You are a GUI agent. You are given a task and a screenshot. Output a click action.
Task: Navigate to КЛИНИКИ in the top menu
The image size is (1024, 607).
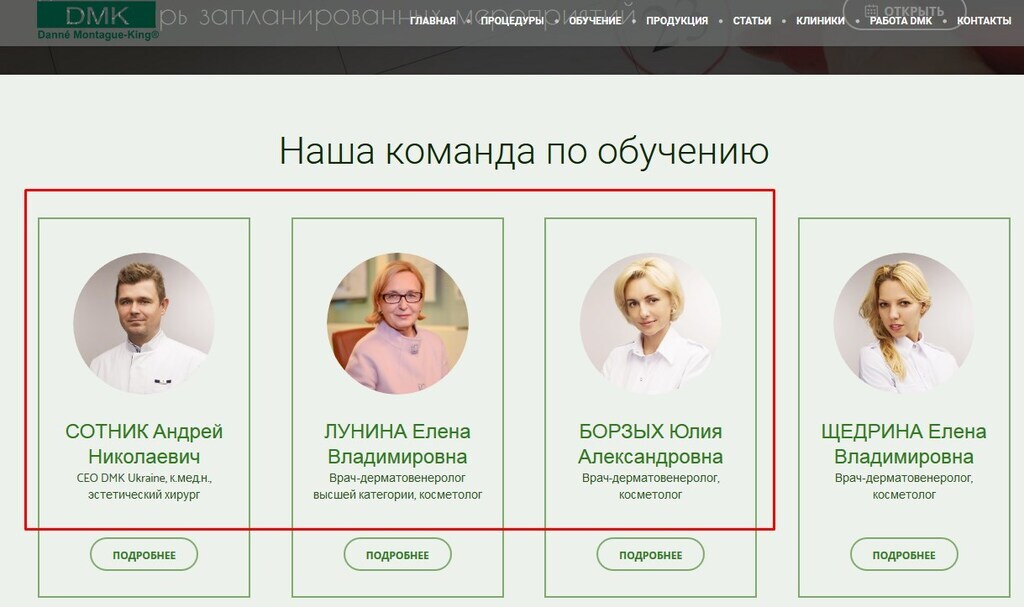click(820, 21)
